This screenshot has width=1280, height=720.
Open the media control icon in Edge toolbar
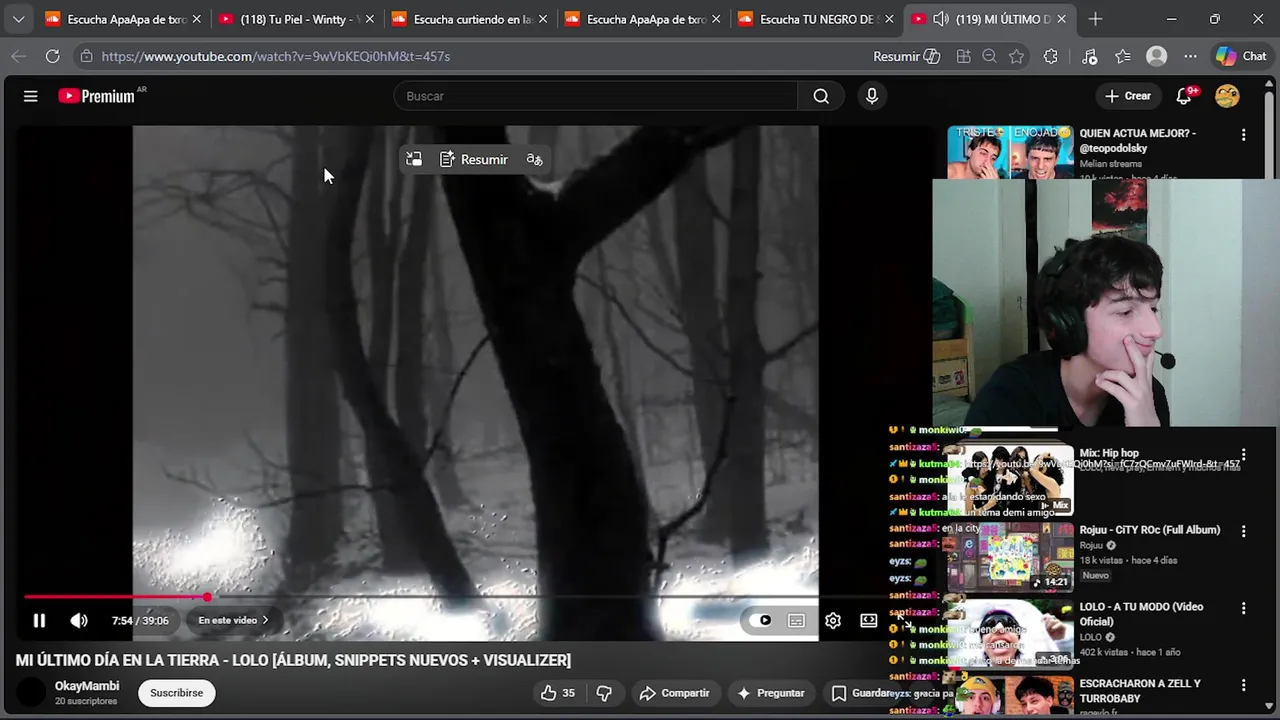point(1090,57)
